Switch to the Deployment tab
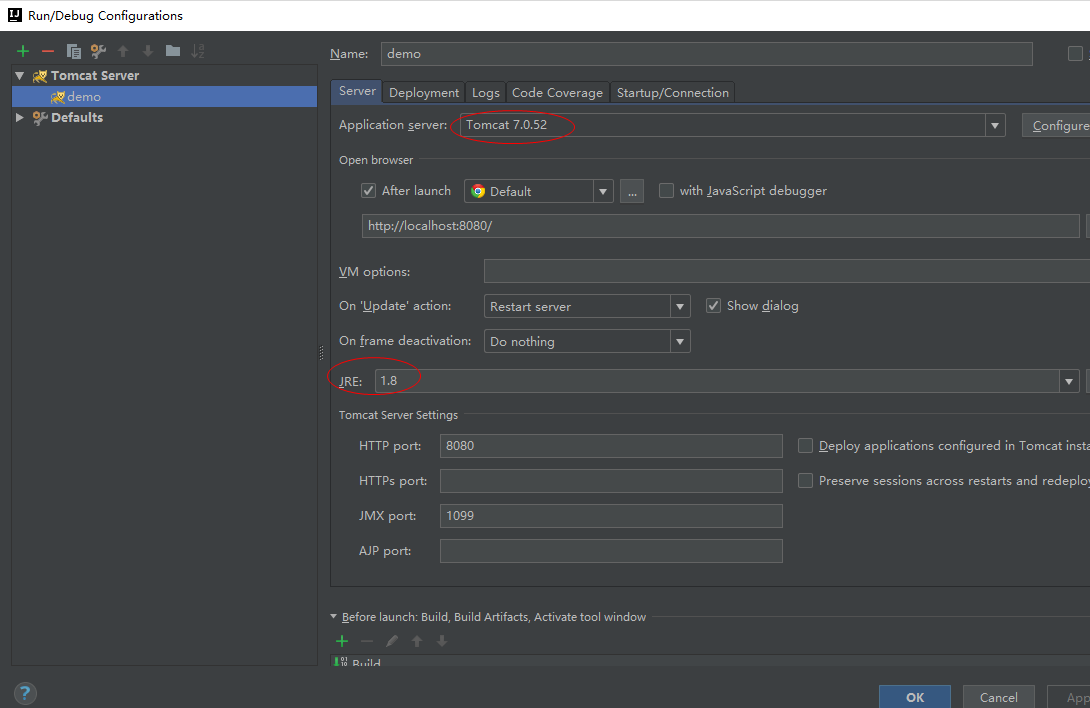 [424, 92]
